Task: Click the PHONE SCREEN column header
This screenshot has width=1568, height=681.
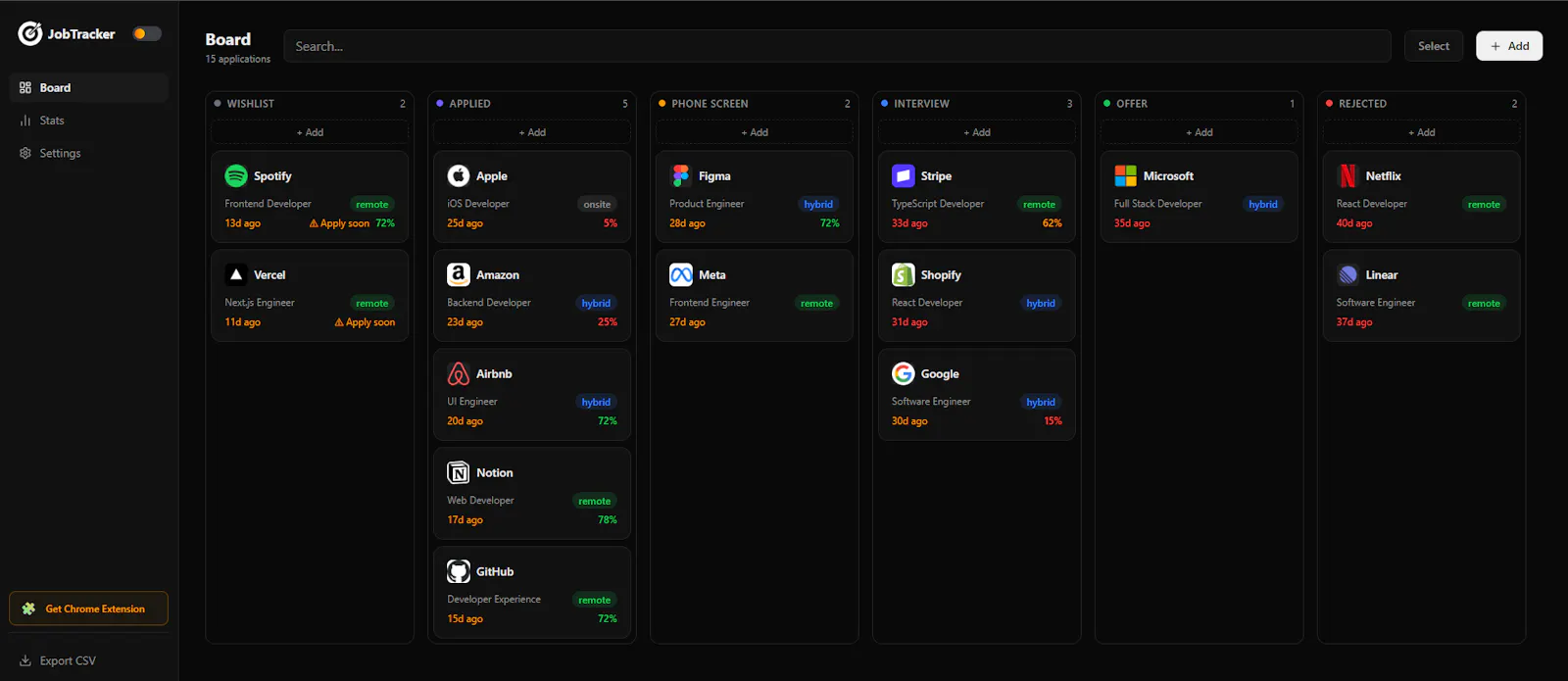Action: (710, 104)
